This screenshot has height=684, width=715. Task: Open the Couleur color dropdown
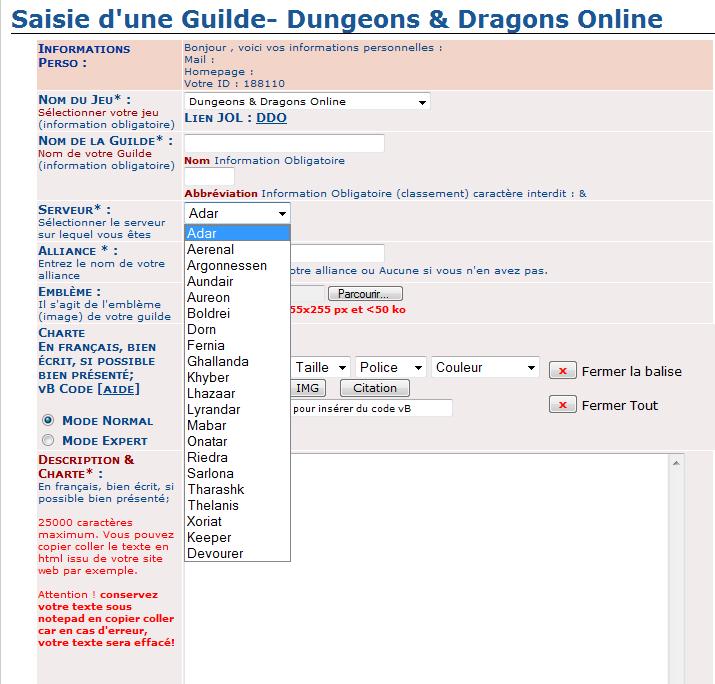point(486,368)
